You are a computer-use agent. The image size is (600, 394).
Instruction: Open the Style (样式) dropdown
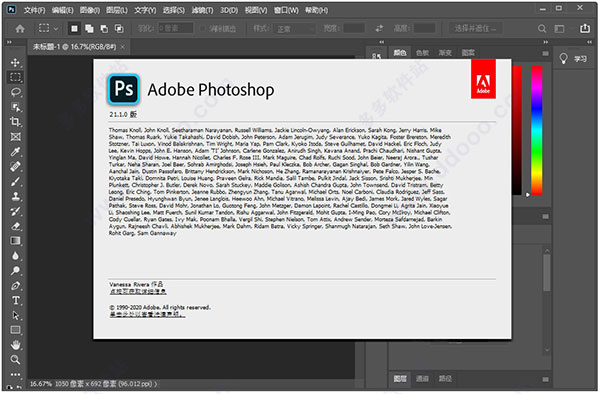pyautogui.click(x=295, y=29)
